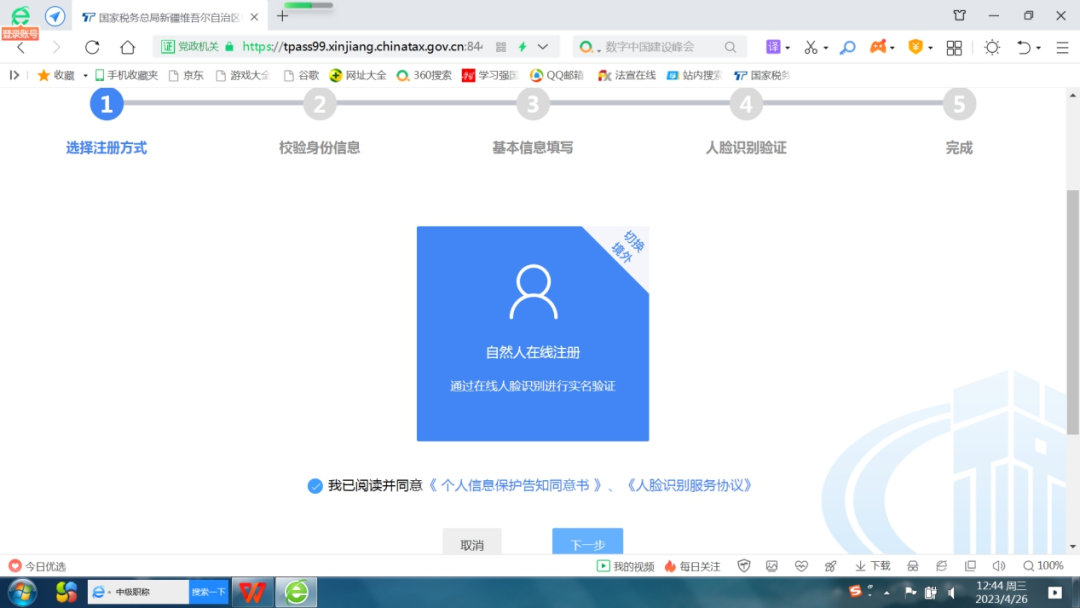Open the translate tool icon in toolbar
This screenshot has height=608, width=1080.
773,47
